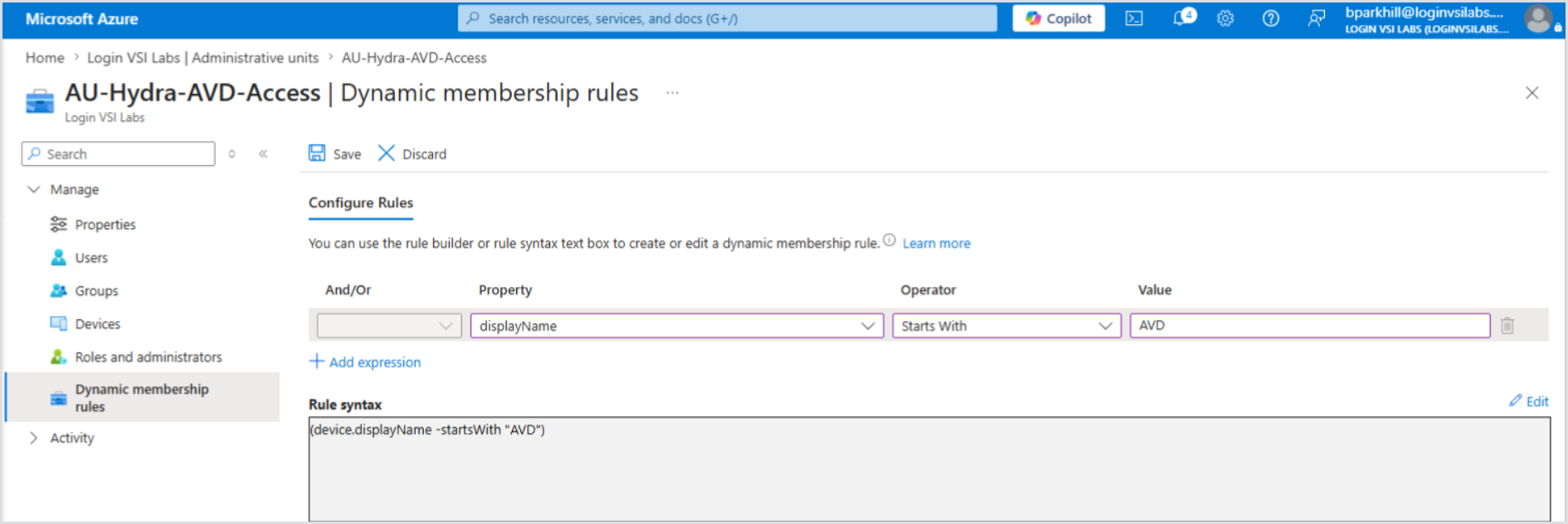Screen dimensions: 1568x524
Task: Select Dynamic membership rules menu item
Action: 143,398
